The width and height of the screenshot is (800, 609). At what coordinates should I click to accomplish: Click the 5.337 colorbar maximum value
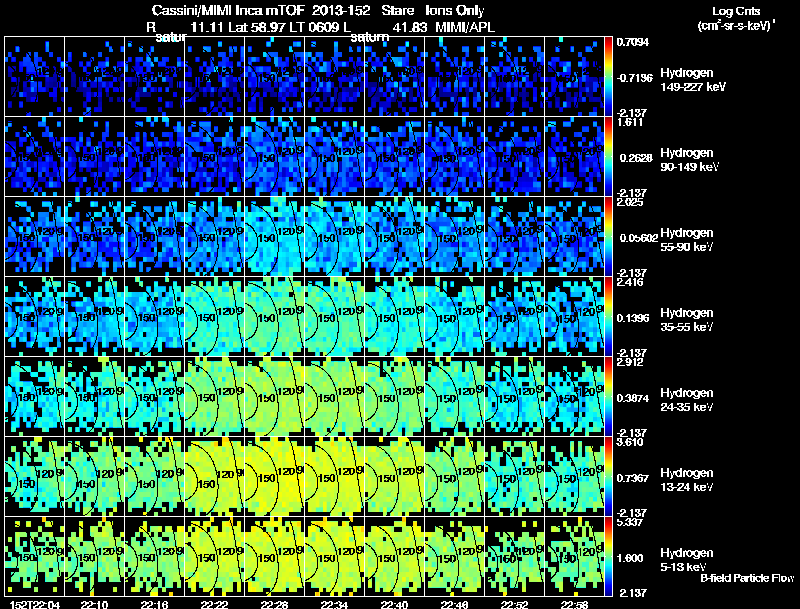(630, 523)
